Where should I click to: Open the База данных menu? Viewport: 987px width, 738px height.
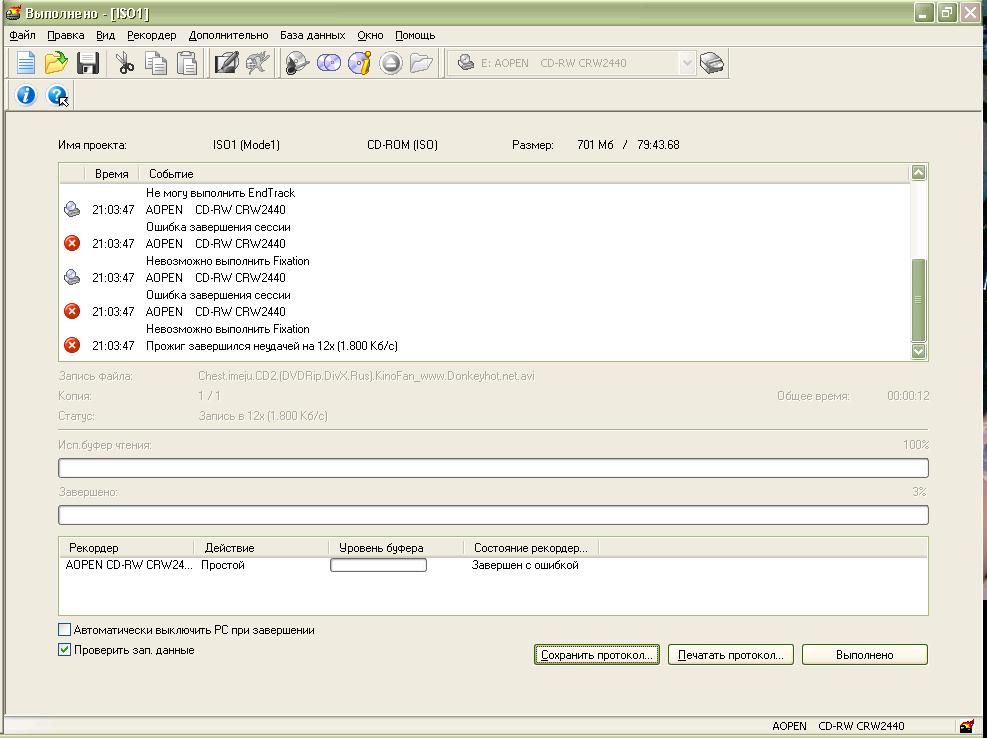coord(313,35)
